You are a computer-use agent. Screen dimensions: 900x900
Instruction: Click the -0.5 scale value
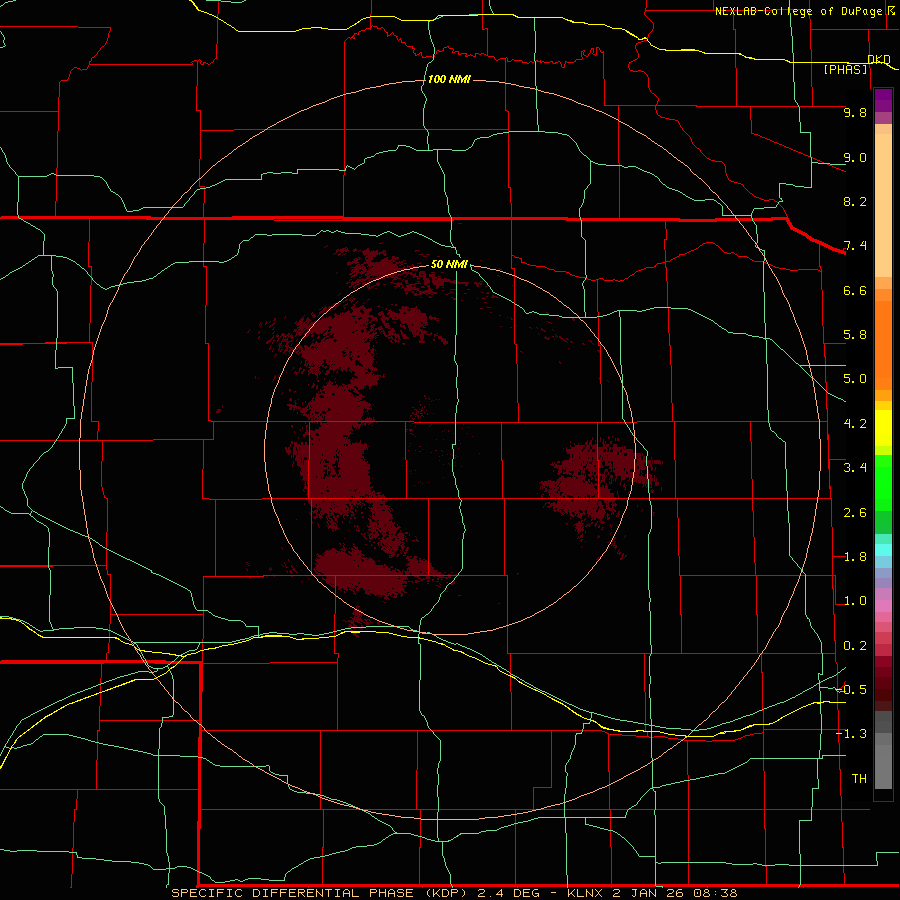852,689
